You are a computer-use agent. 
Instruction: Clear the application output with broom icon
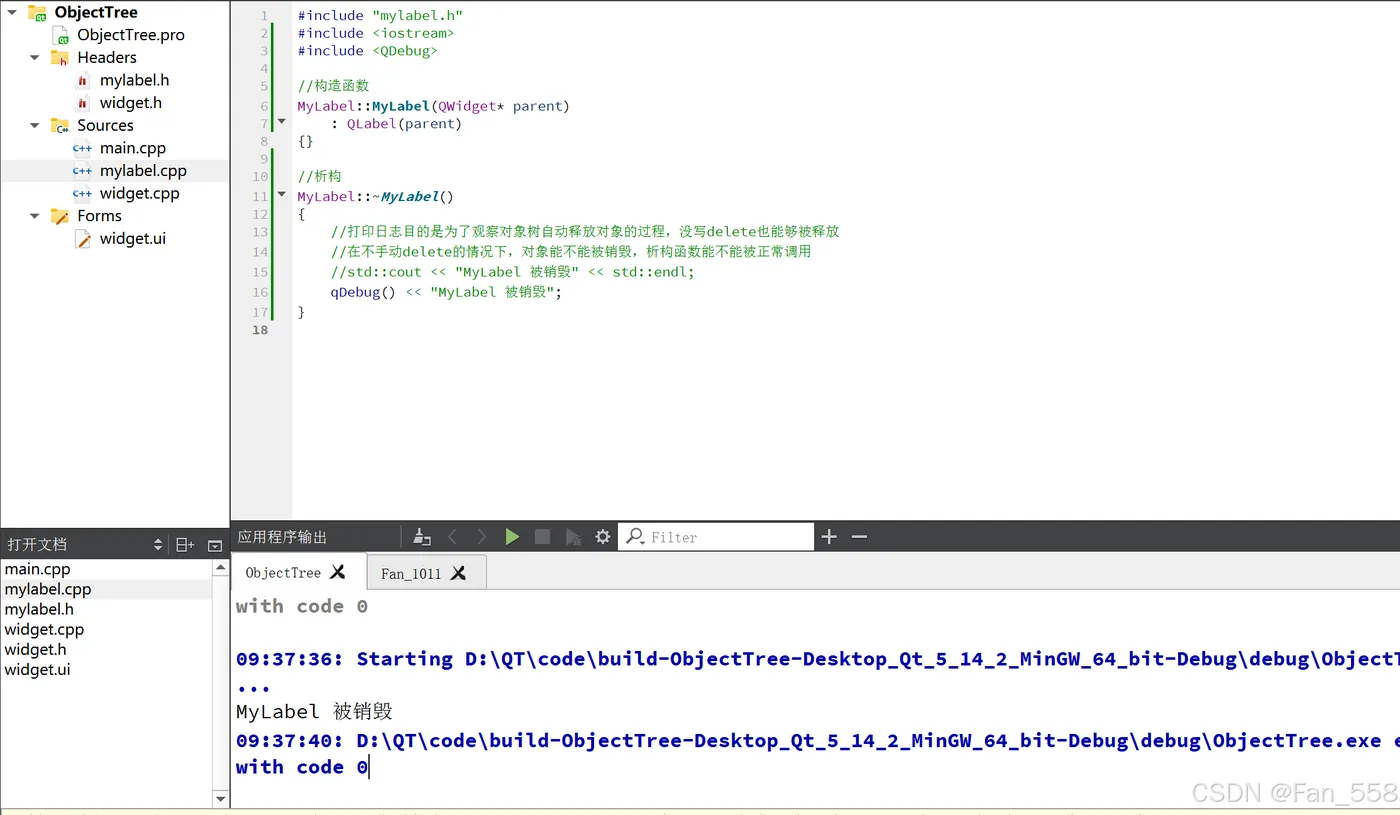(x=422, y=537)
